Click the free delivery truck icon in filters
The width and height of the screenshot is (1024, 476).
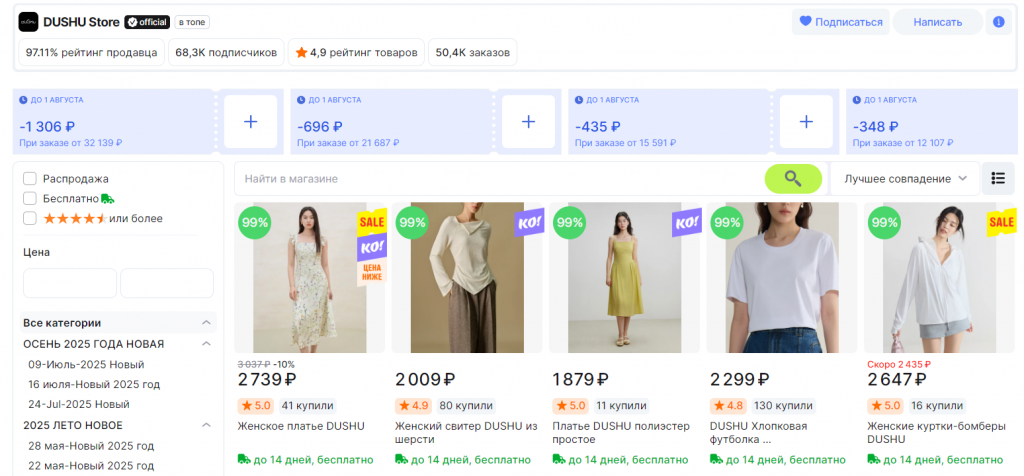pos(108,198)
